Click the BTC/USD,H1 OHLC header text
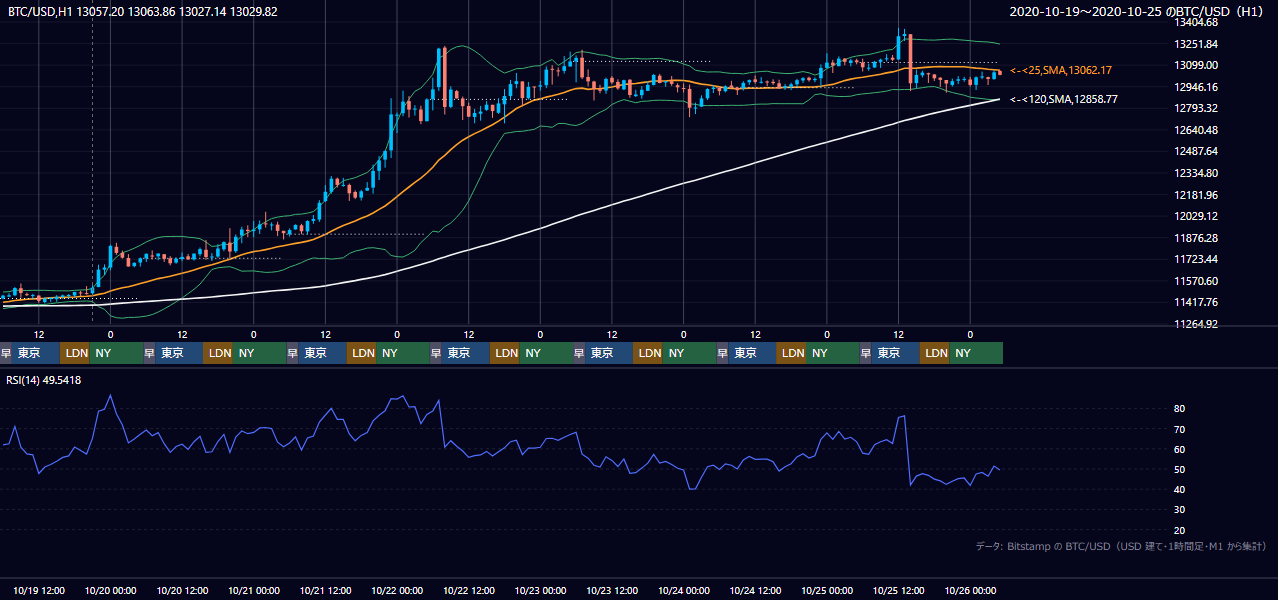This screenshot has height=600, width=1278. pos(143,12)
